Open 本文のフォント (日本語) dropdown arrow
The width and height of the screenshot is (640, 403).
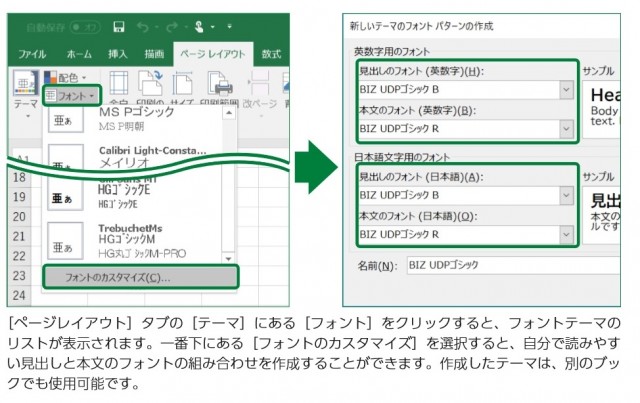(x=566, y=234)
